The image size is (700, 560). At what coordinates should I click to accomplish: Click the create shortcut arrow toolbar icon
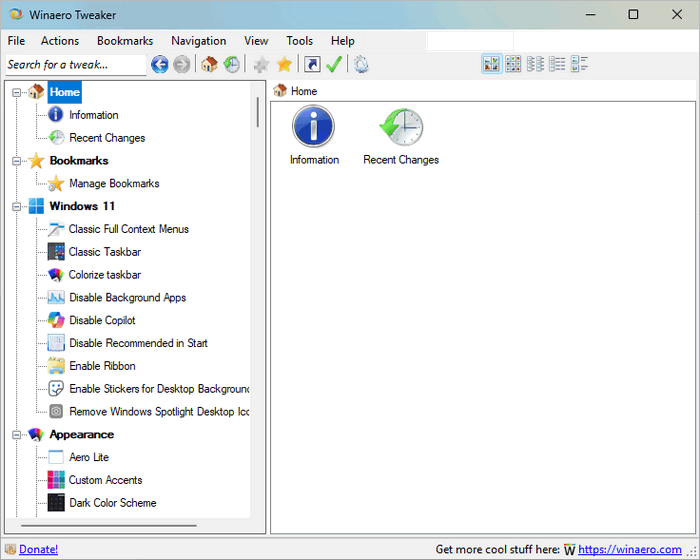312,64
